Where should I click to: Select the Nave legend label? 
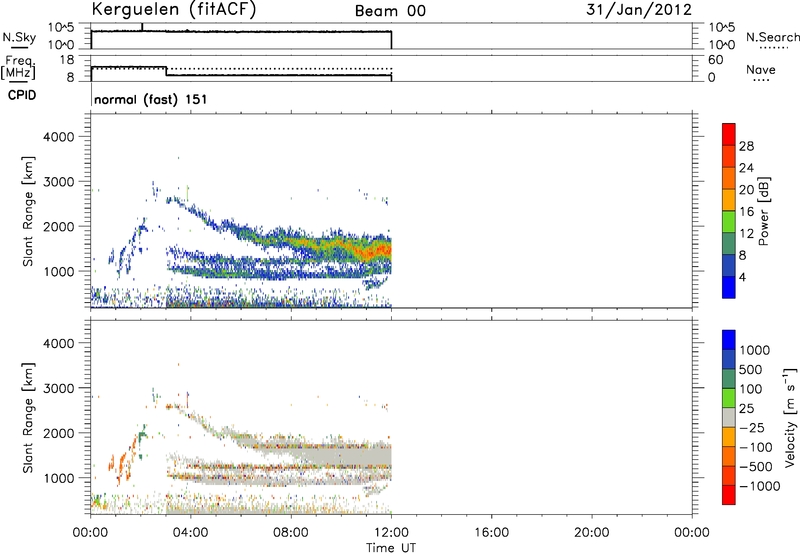(761, 69)
